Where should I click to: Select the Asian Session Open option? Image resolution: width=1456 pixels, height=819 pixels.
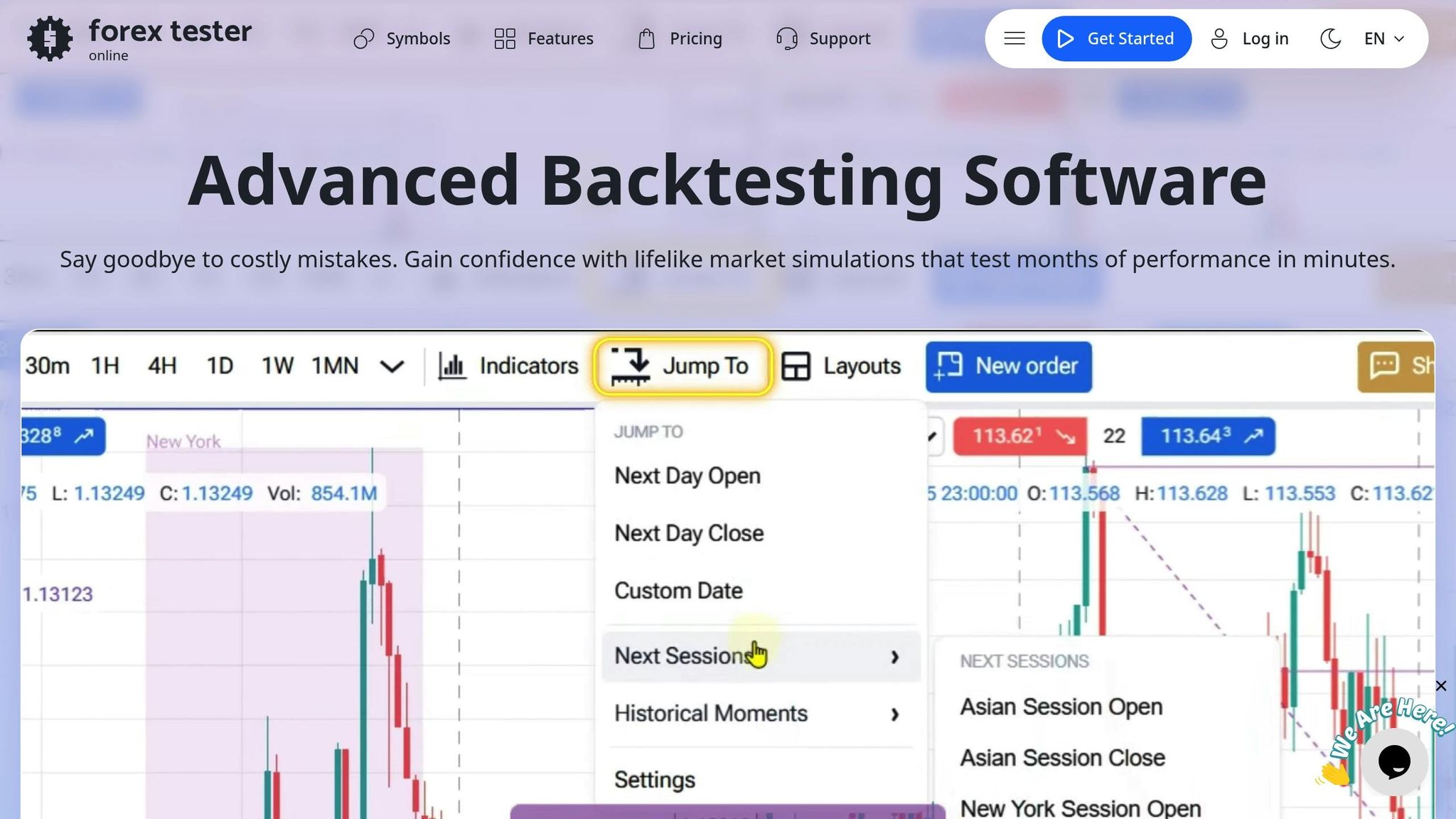[x=1061, y=707]
